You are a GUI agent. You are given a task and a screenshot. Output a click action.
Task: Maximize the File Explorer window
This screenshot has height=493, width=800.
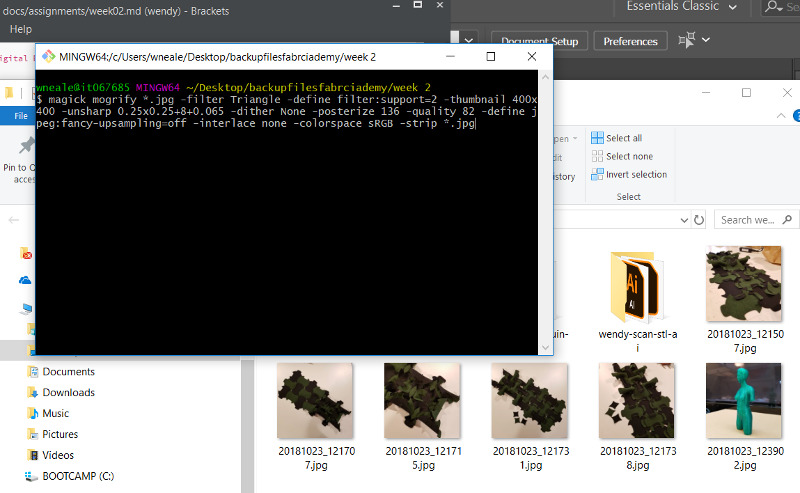point(746,92)
